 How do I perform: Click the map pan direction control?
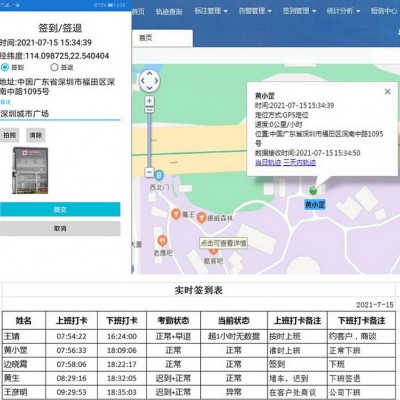pyautogui.click(x=149, y=80)
